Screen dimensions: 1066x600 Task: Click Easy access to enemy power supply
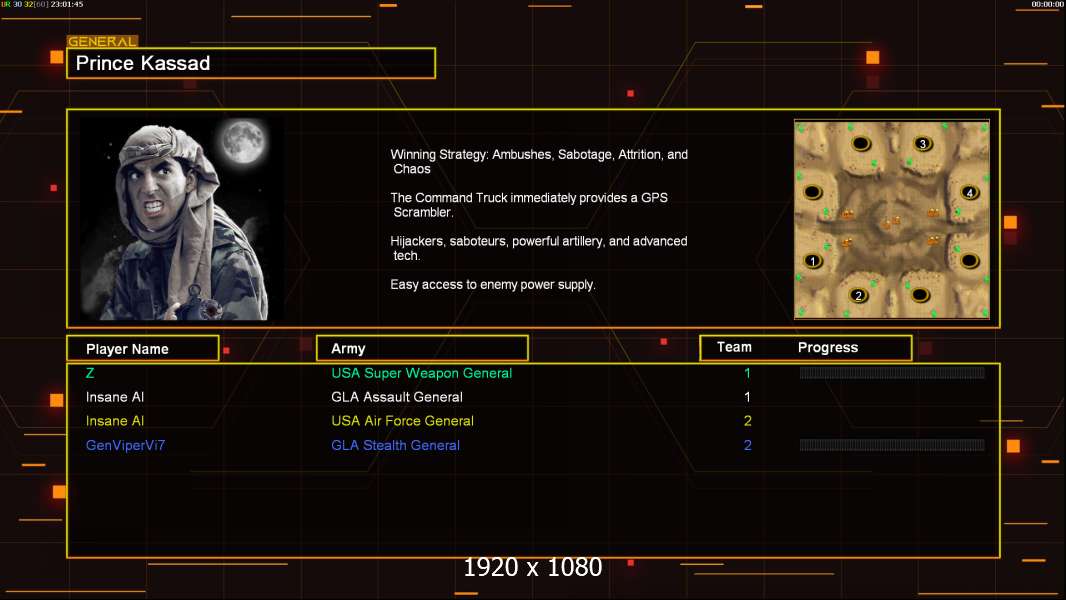click(x=493, y=285)
